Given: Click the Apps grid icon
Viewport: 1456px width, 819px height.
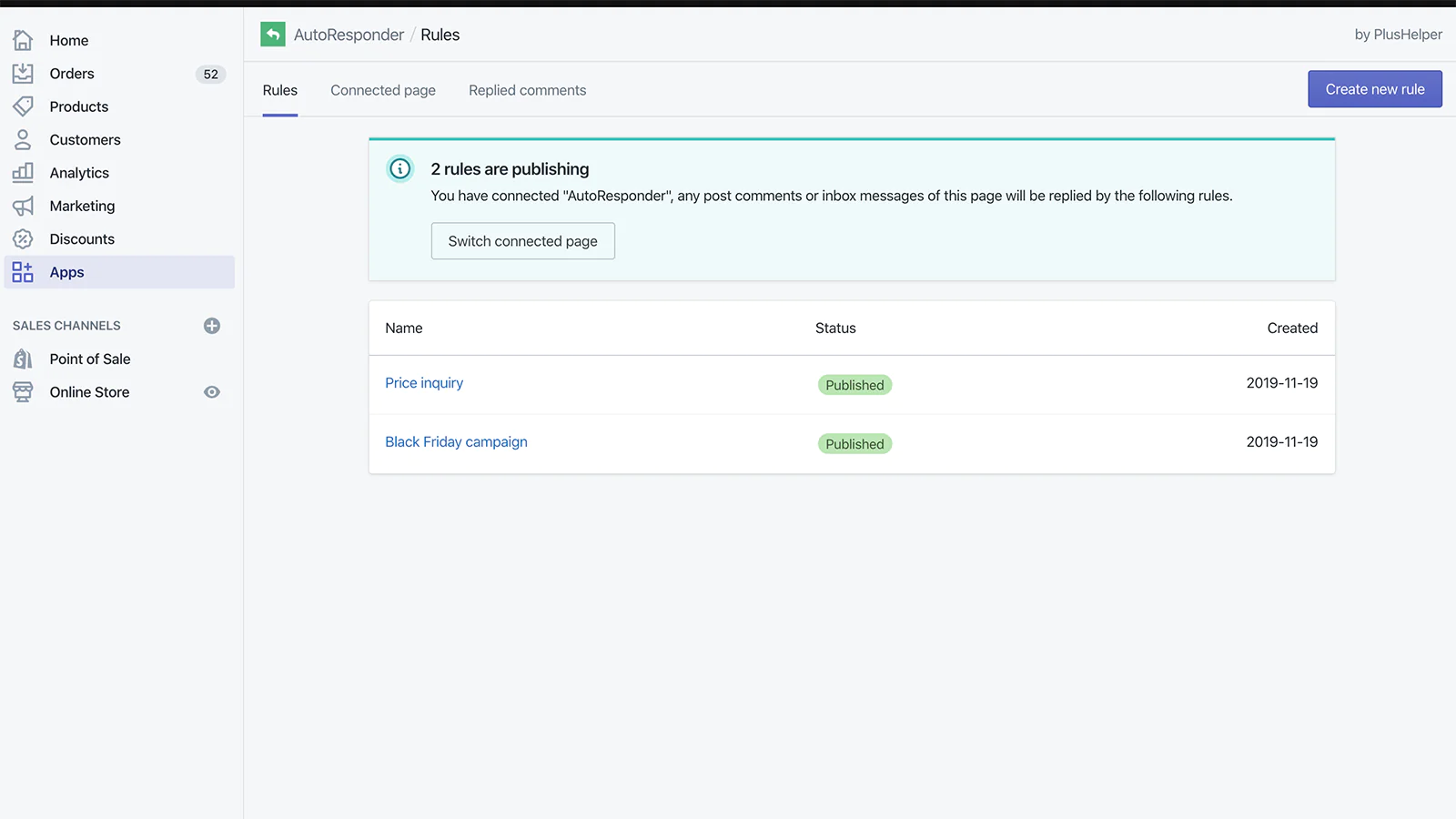Looking at the screenshot, I should pos(23,272).
